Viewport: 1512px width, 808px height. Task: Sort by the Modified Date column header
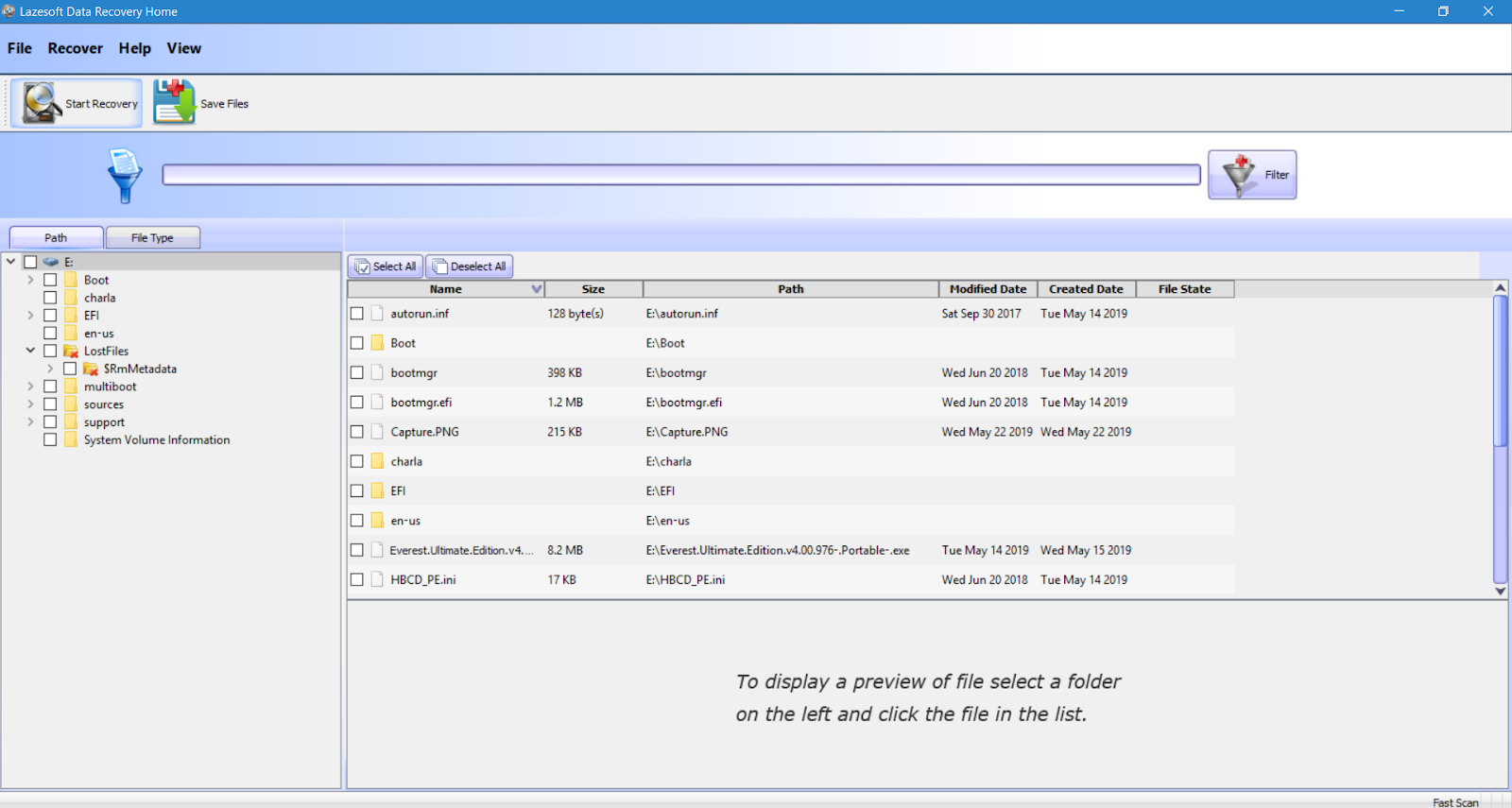coord(988,289)
